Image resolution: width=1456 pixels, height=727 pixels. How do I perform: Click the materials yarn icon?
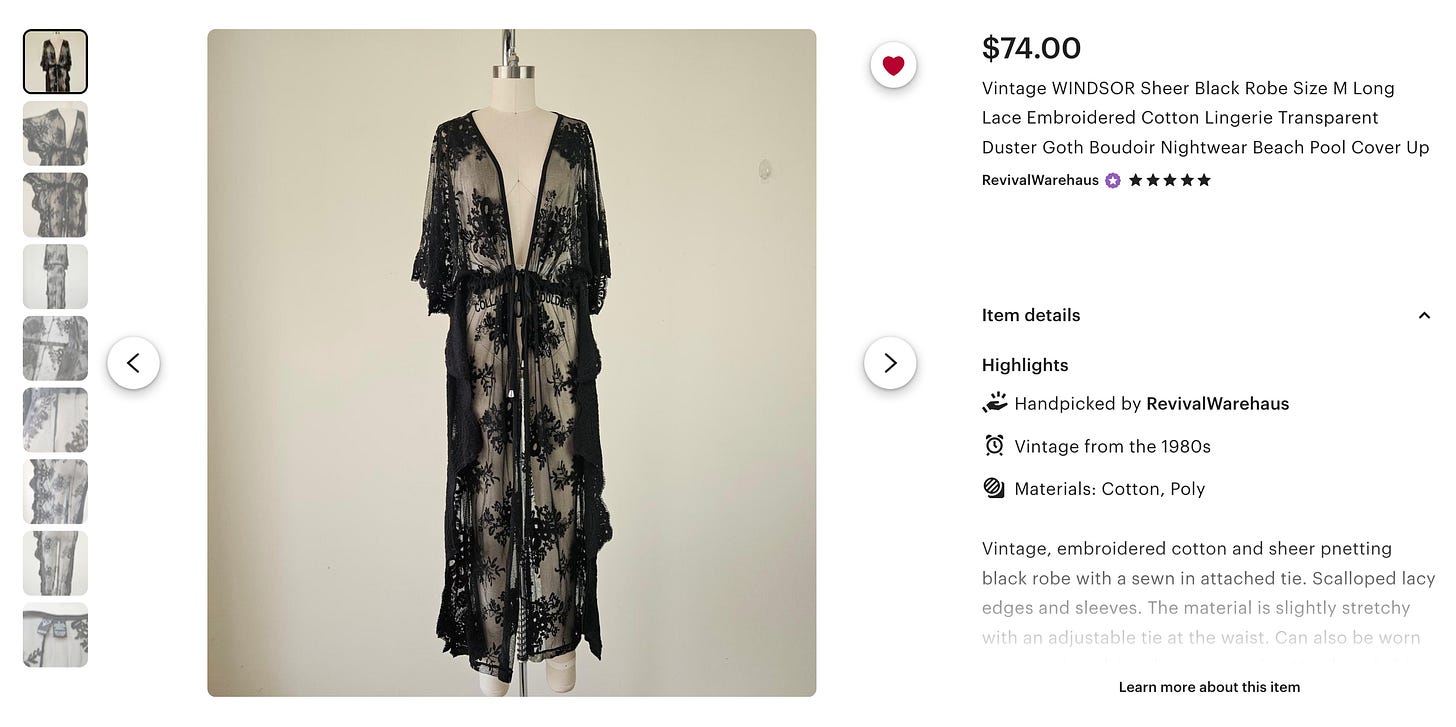(x=994, y=488)
